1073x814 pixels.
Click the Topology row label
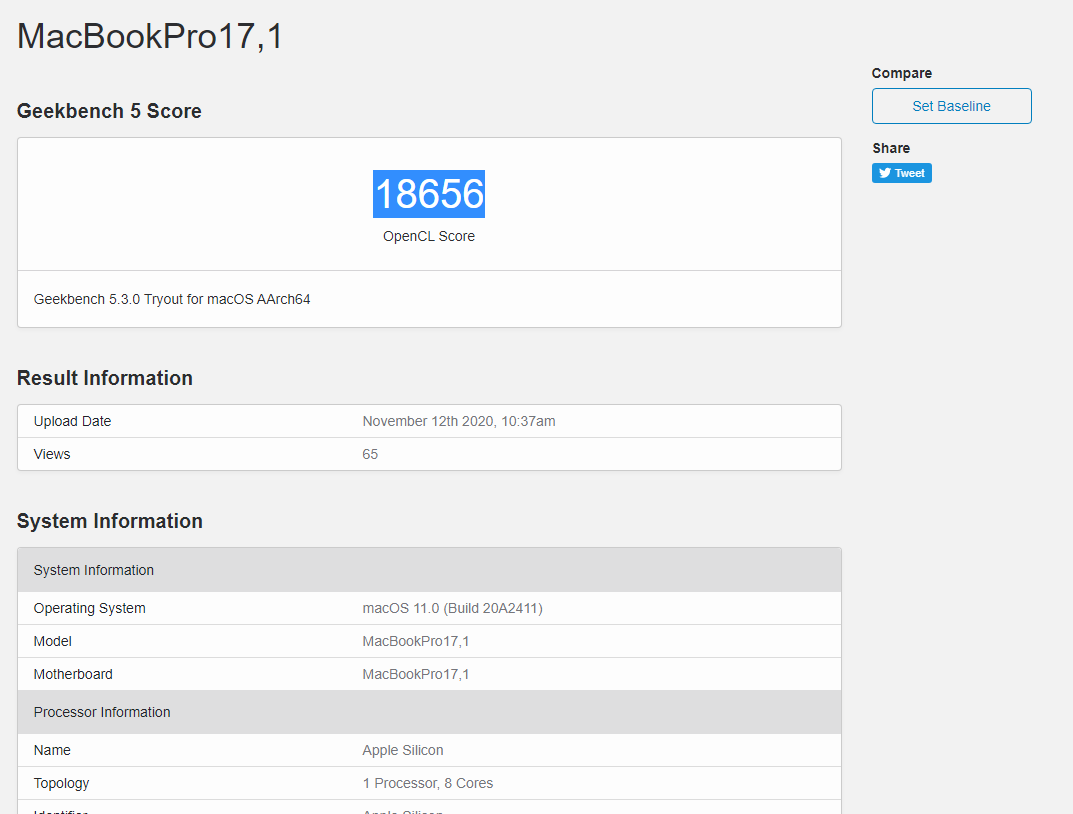coord(62,783)
